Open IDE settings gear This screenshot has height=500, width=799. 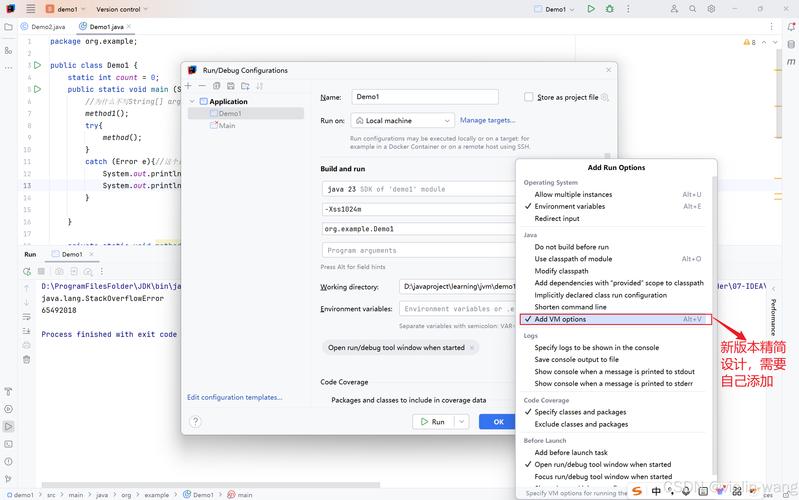pyautogui.click(x=711, y=9)
